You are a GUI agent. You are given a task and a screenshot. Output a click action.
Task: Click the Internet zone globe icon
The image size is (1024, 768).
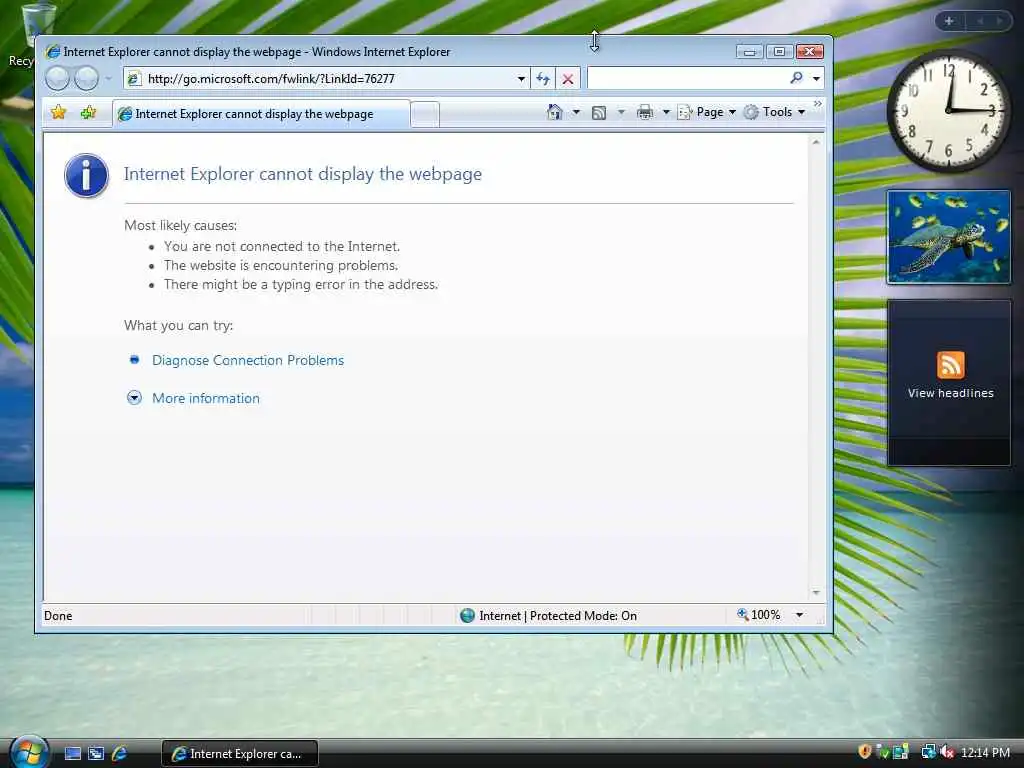point(467,615)
